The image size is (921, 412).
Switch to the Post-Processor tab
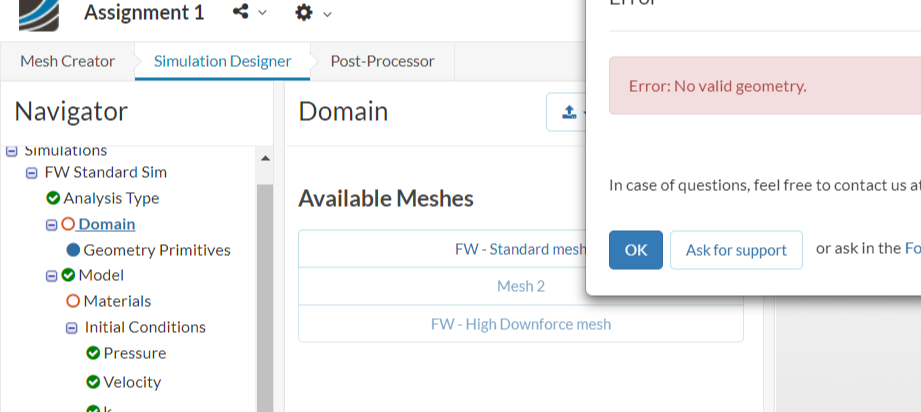tap(382, 61)
